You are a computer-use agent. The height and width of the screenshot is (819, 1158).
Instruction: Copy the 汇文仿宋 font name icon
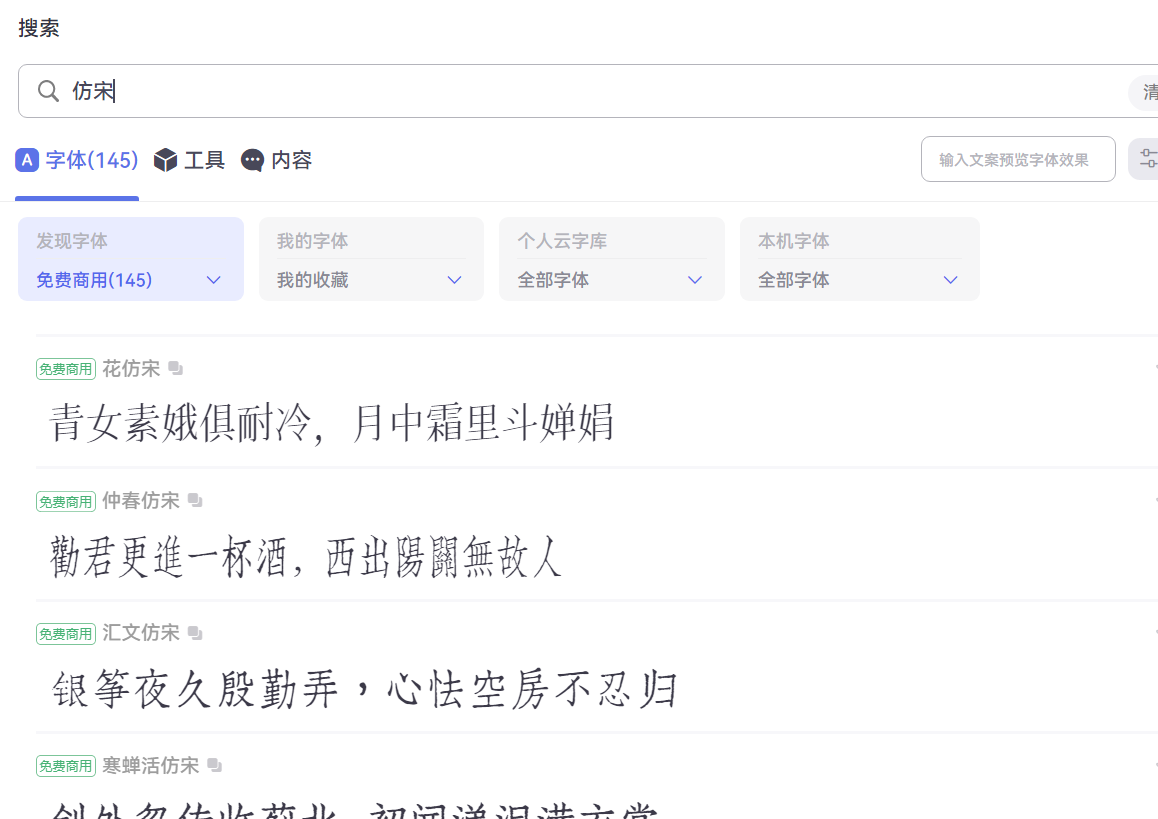195,633
